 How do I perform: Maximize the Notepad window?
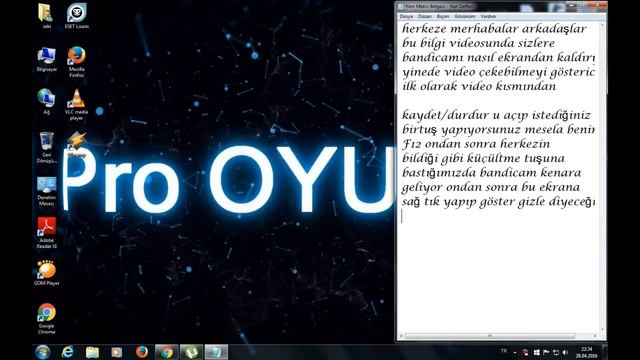click(582, 5)
